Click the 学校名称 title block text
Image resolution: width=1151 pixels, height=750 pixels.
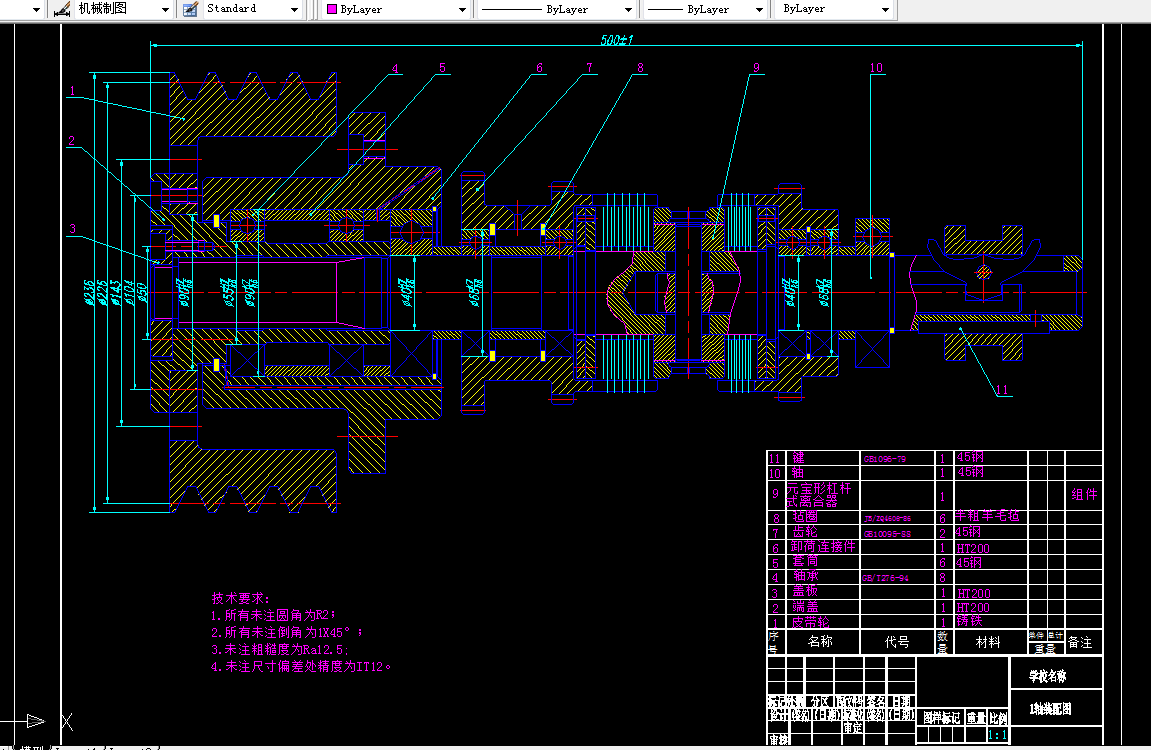1047,676
